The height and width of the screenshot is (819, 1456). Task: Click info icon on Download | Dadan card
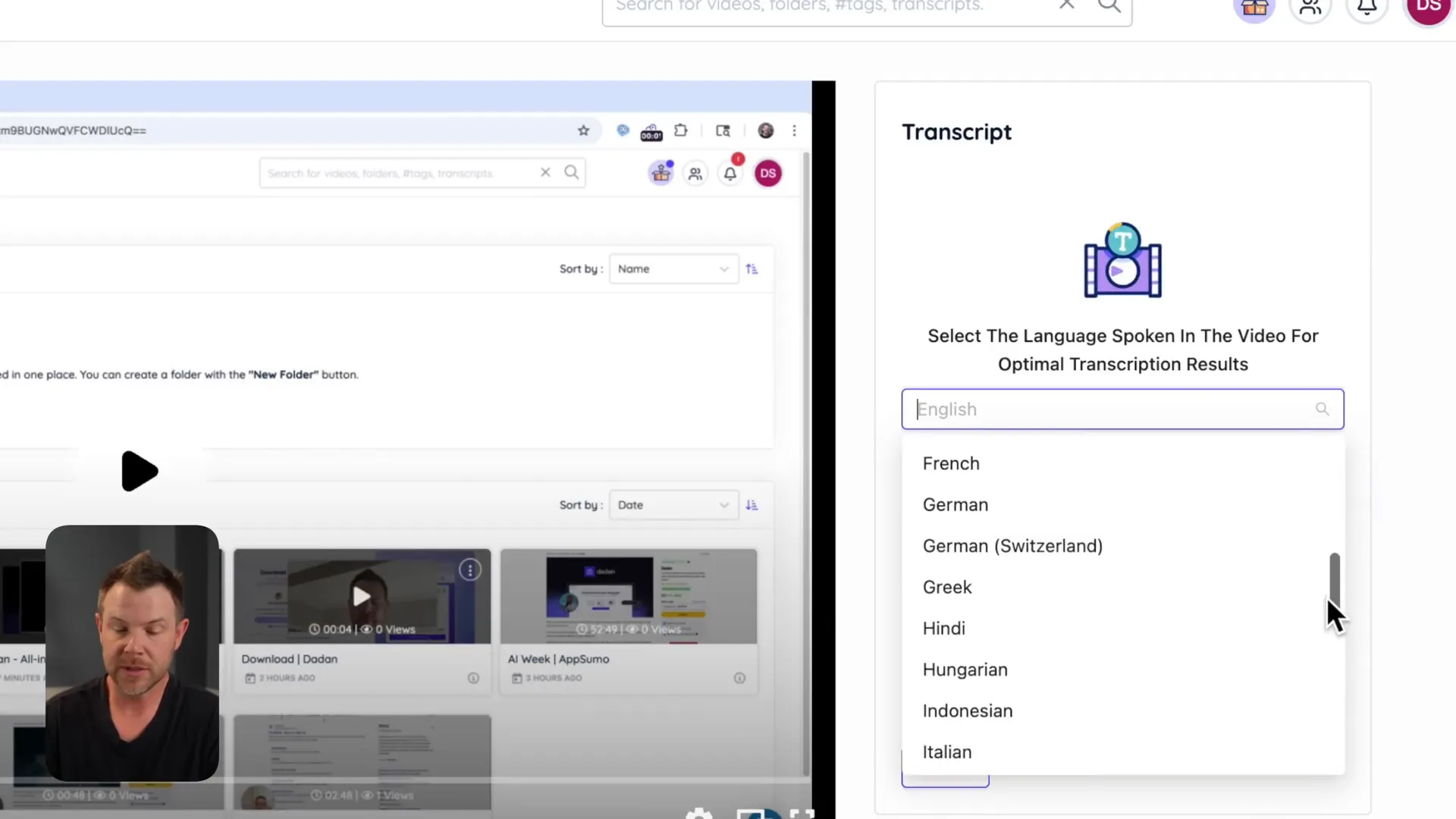pyautogui.click(x=473, y=678)
